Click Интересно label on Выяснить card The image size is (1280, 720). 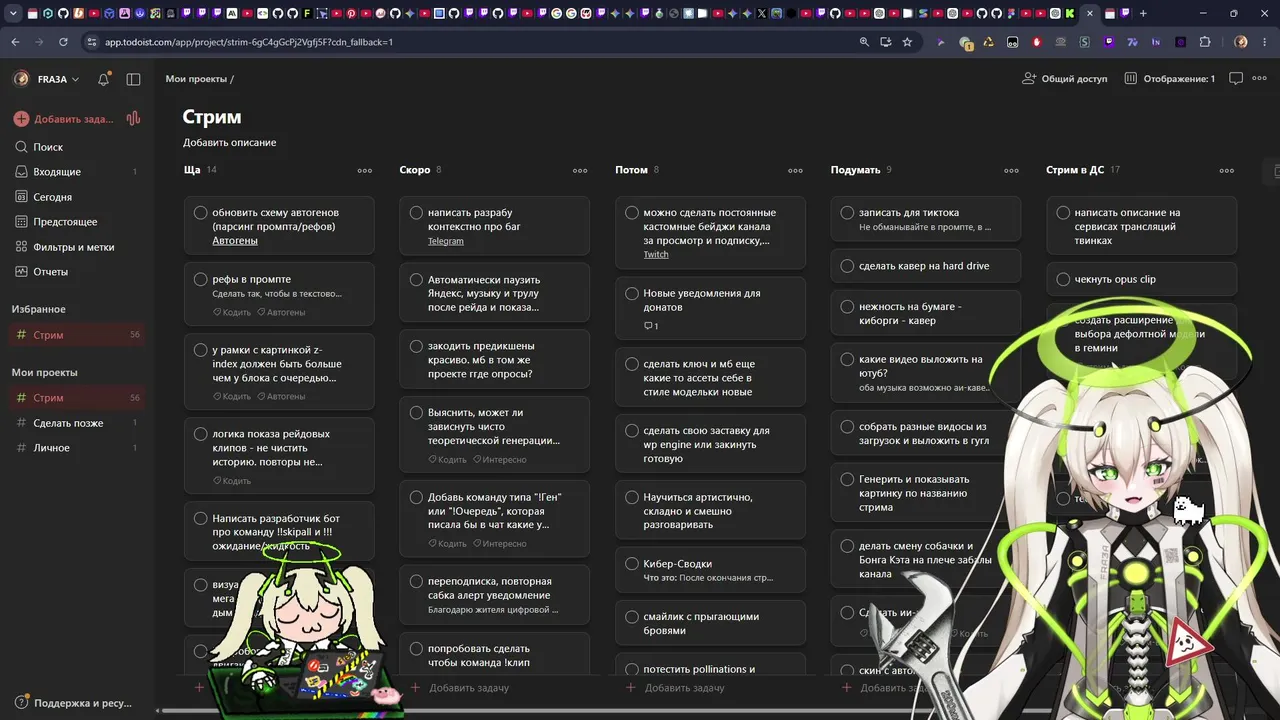[500, 460]
